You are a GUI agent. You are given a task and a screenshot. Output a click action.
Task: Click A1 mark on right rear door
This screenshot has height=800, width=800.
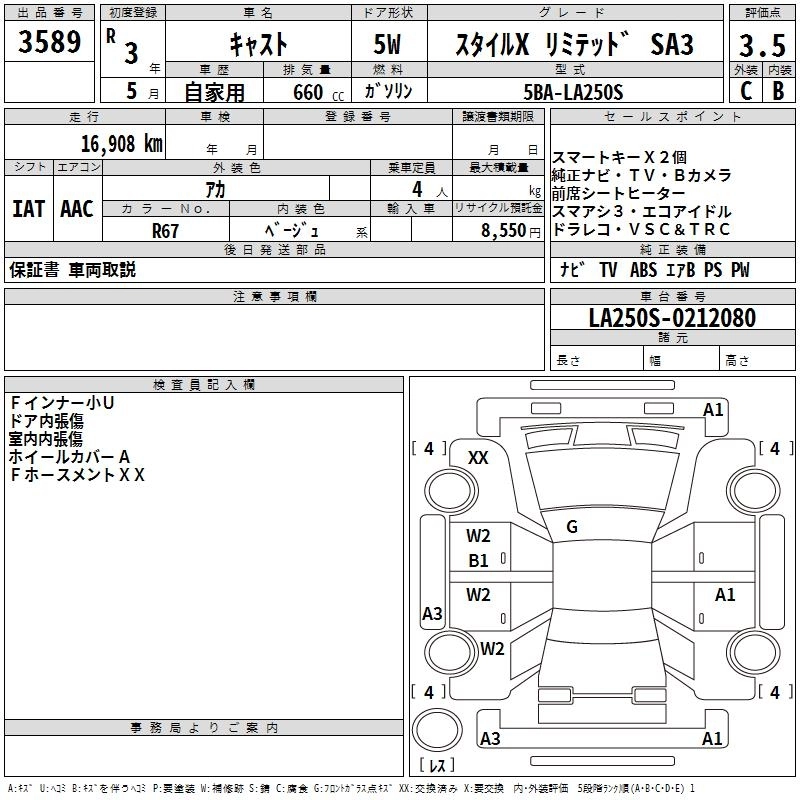pos(725,594)
